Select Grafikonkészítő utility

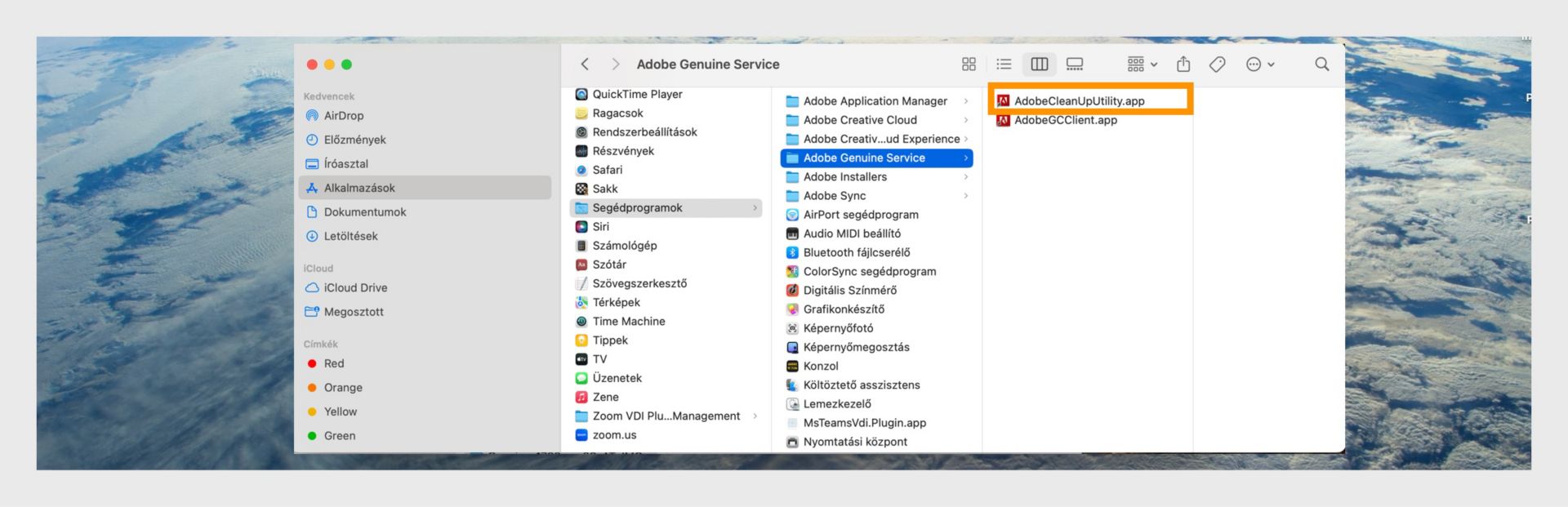(877, 309)
